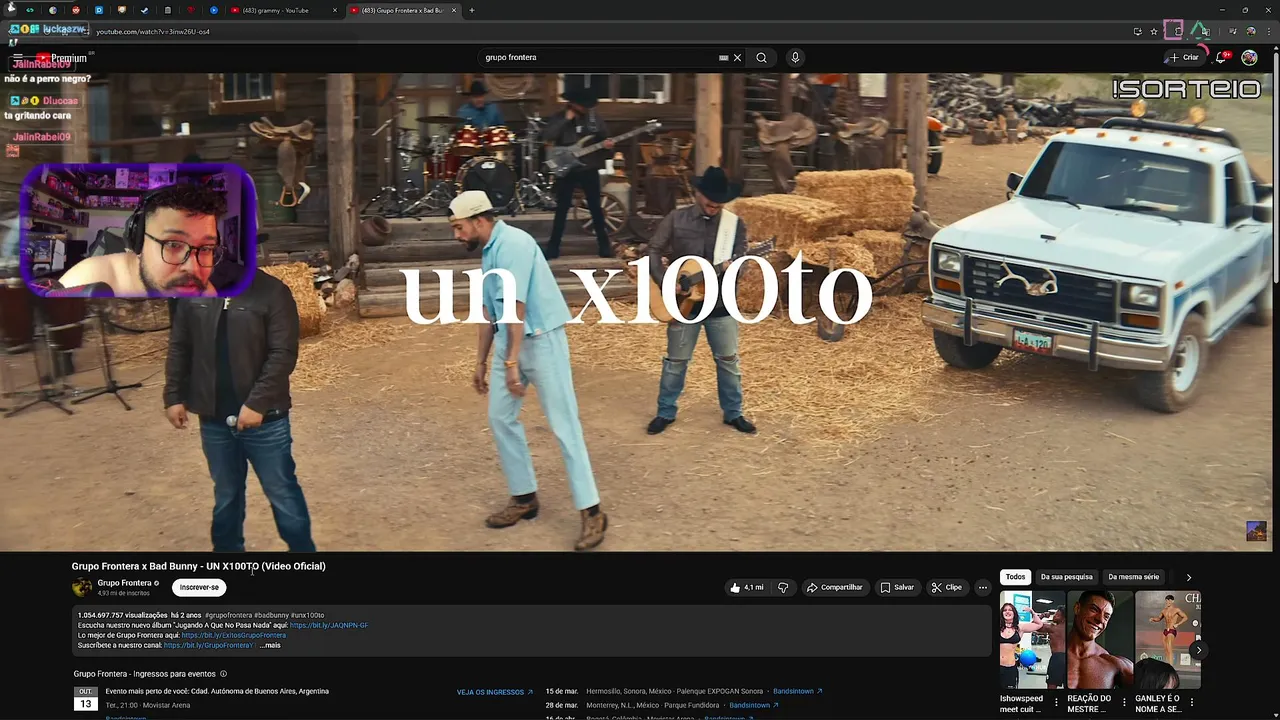The width and height of the screenshot is (1280, 720).
Task: Open the pinned Steam tab
Action: [144, 10]
